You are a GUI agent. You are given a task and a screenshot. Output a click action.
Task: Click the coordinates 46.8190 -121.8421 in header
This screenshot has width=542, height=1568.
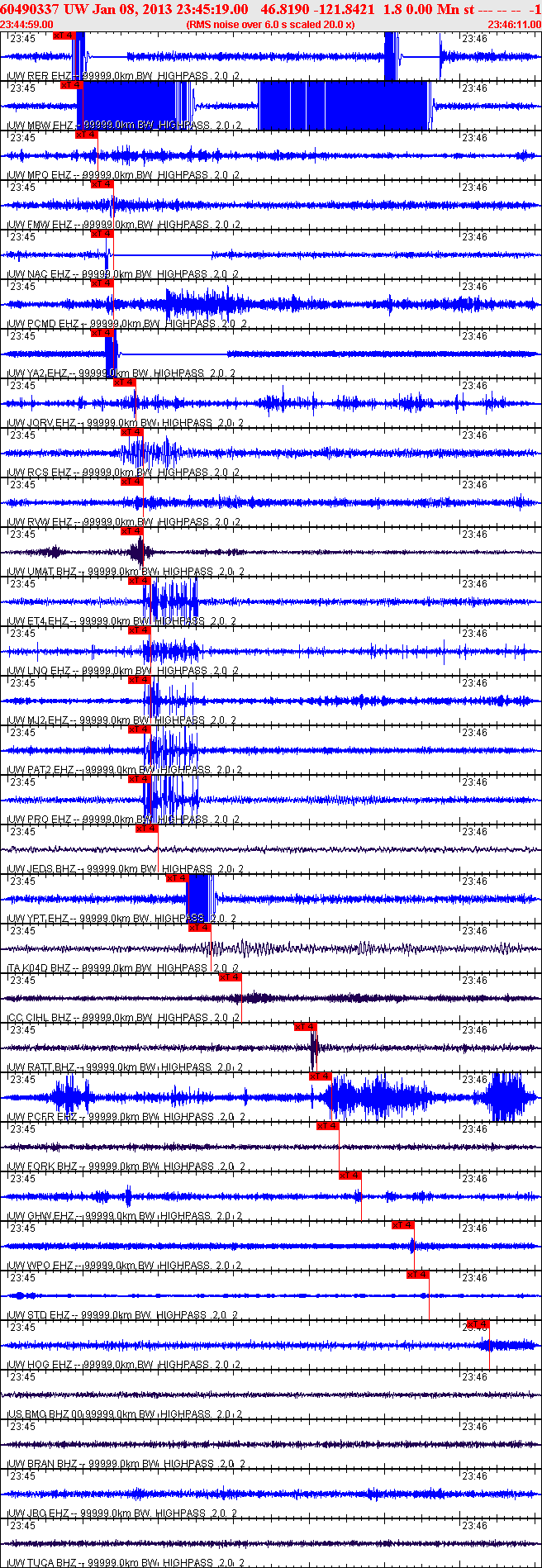(317, 9)
